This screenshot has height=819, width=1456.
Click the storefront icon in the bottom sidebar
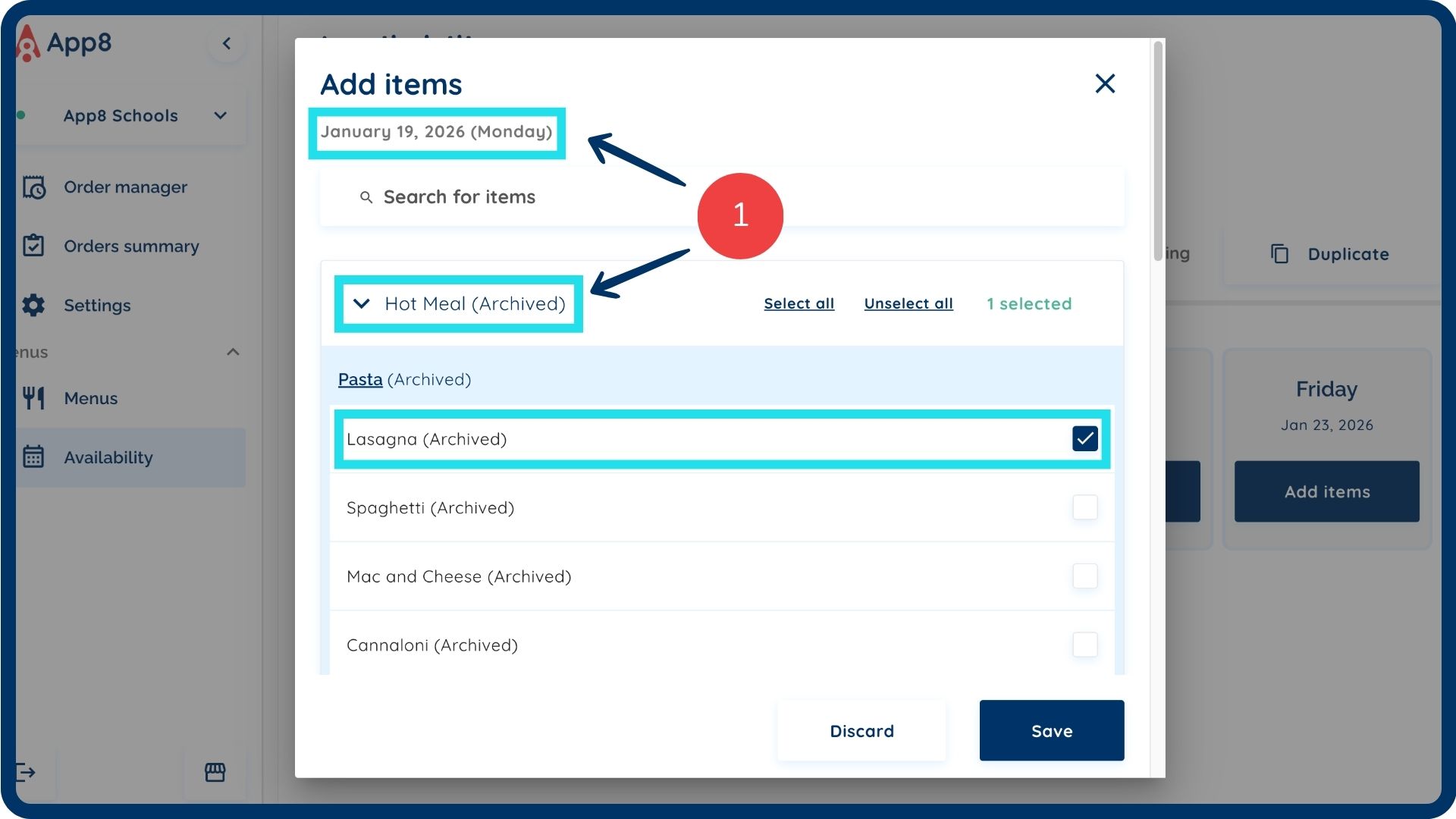(215, 772)
